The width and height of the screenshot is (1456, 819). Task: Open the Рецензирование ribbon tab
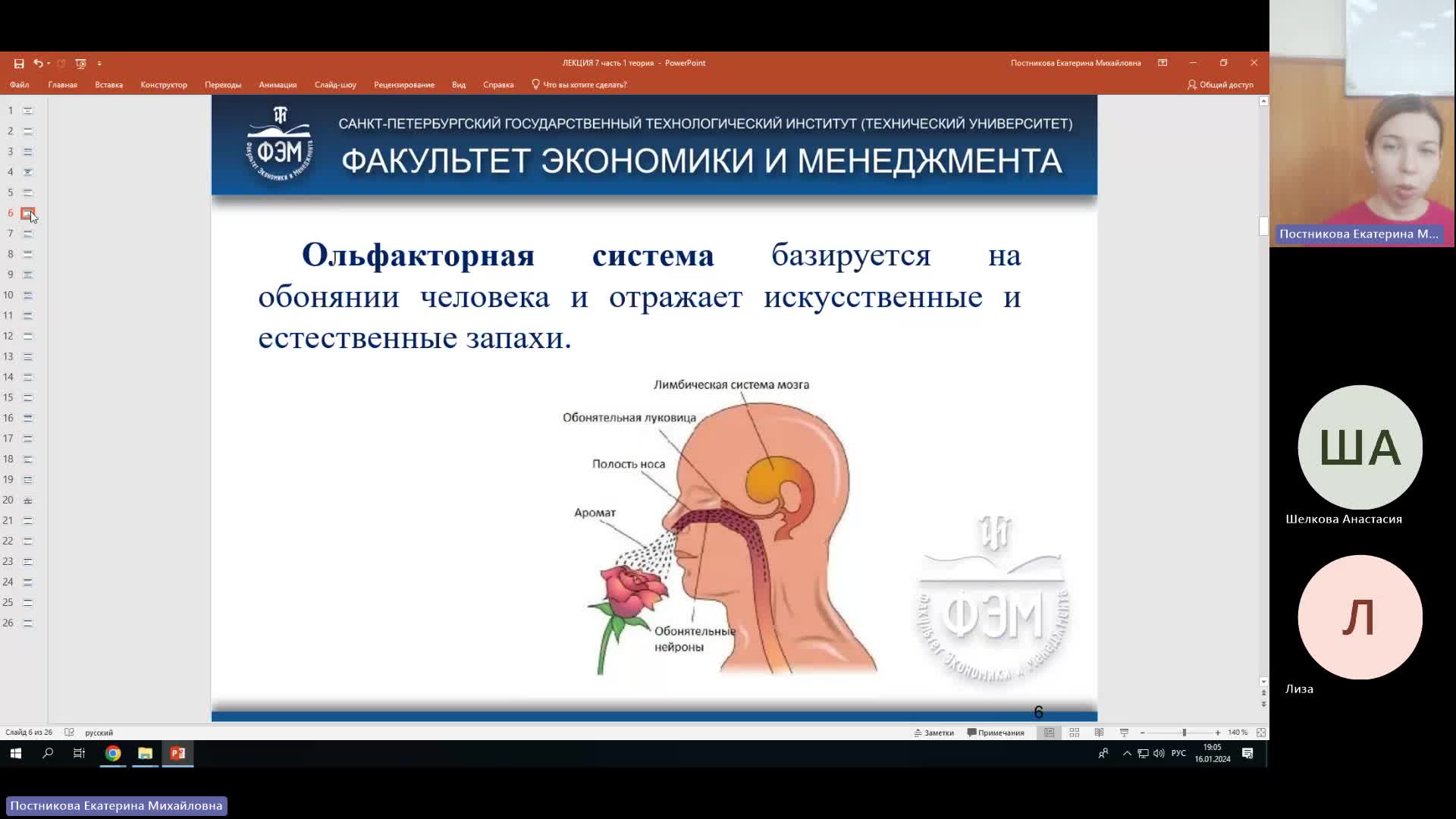[404, 85]
